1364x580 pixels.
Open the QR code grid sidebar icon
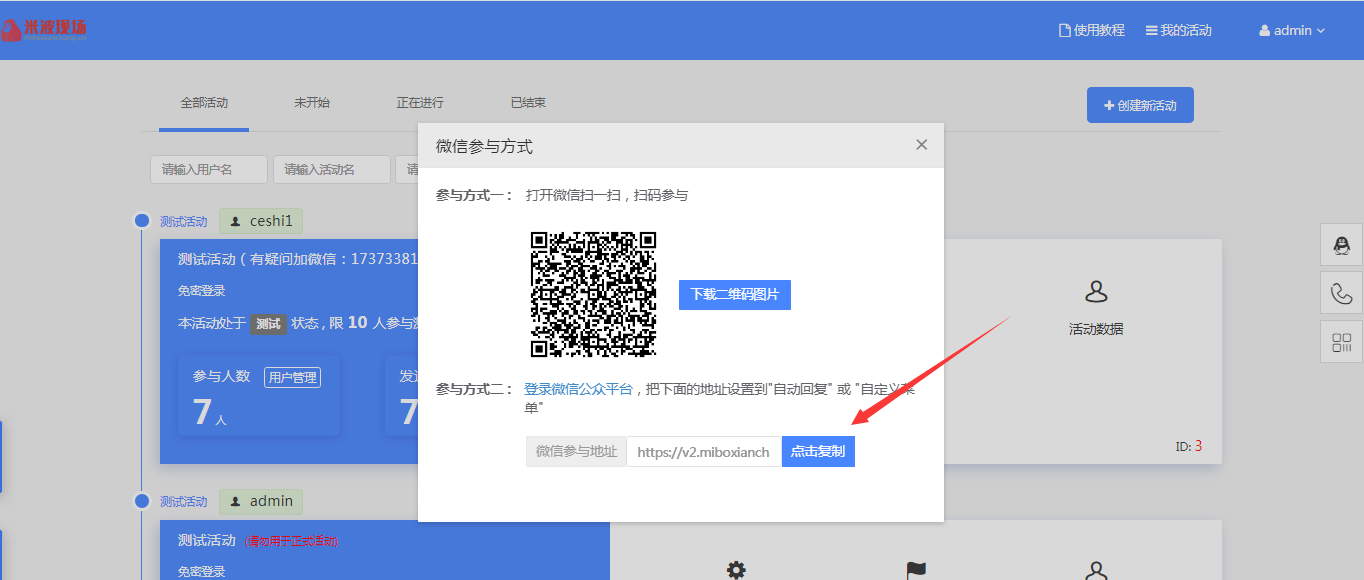1341,343
